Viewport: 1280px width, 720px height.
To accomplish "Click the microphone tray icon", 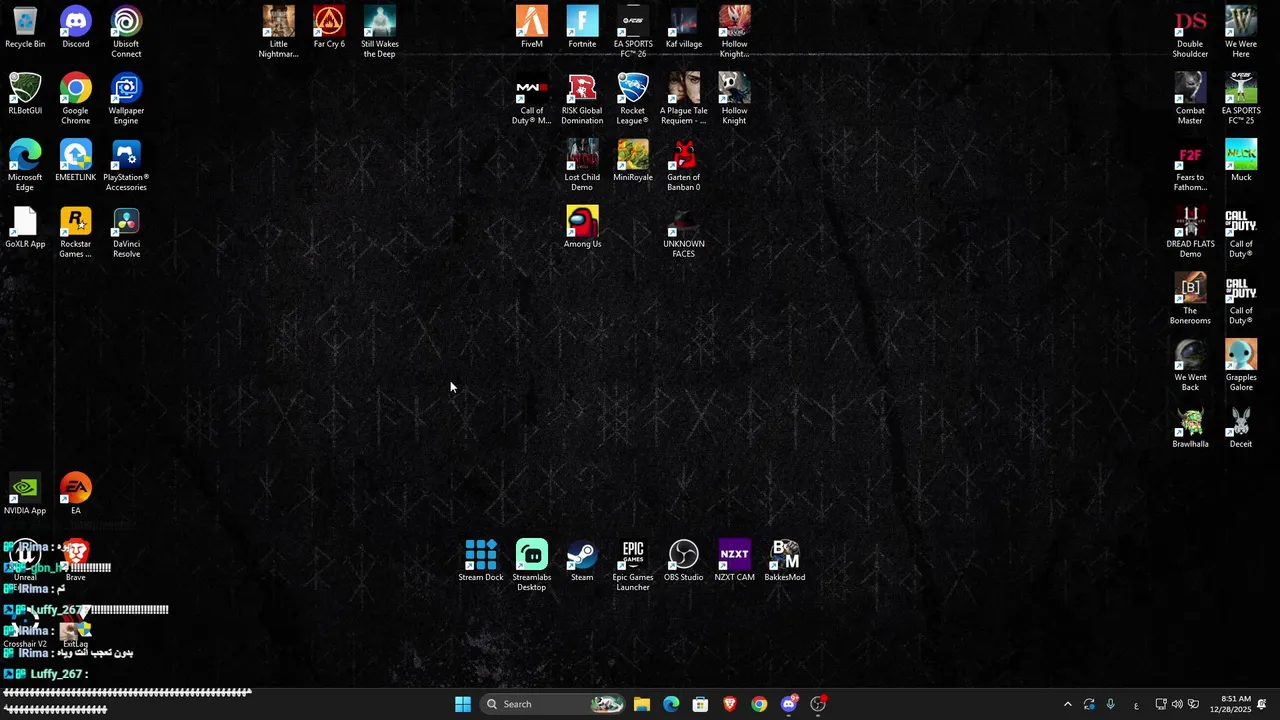I will (x=1110, y=704).
